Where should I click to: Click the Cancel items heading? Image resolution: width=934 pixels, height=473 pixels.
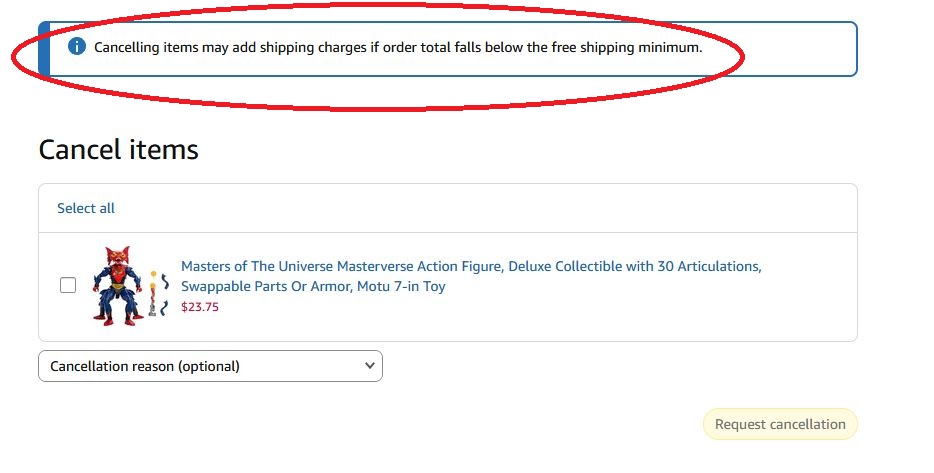[x=119, y=149]
